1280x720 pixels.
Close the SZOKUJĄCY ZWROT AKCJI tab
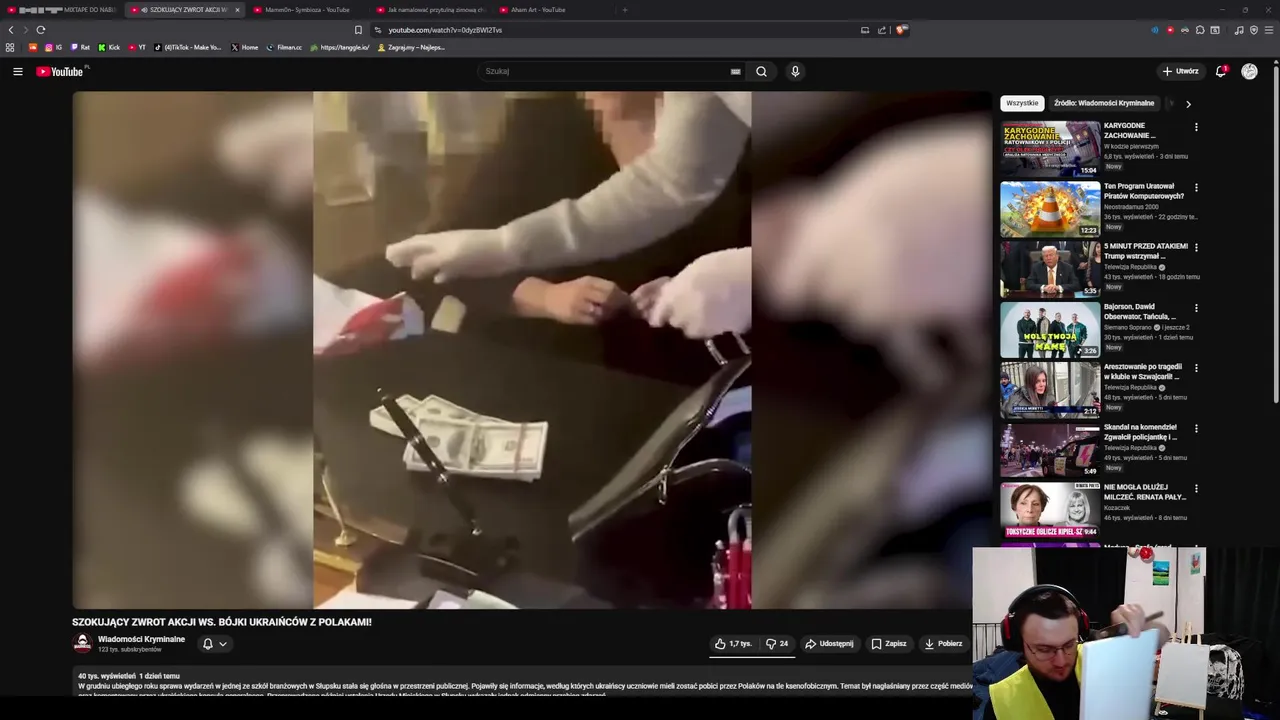(x=237, y=10)
